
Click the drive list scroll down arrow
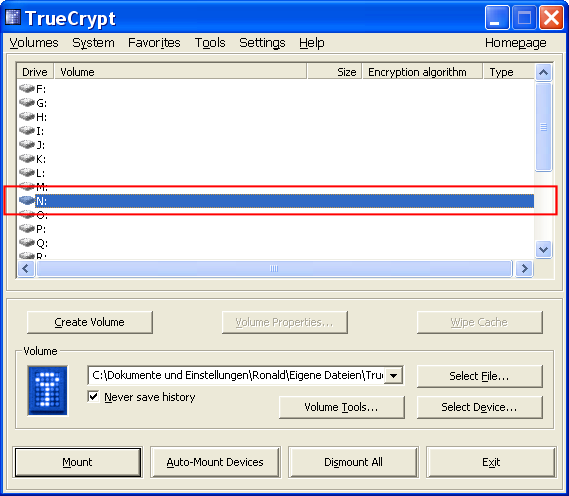tap(543, 250)
